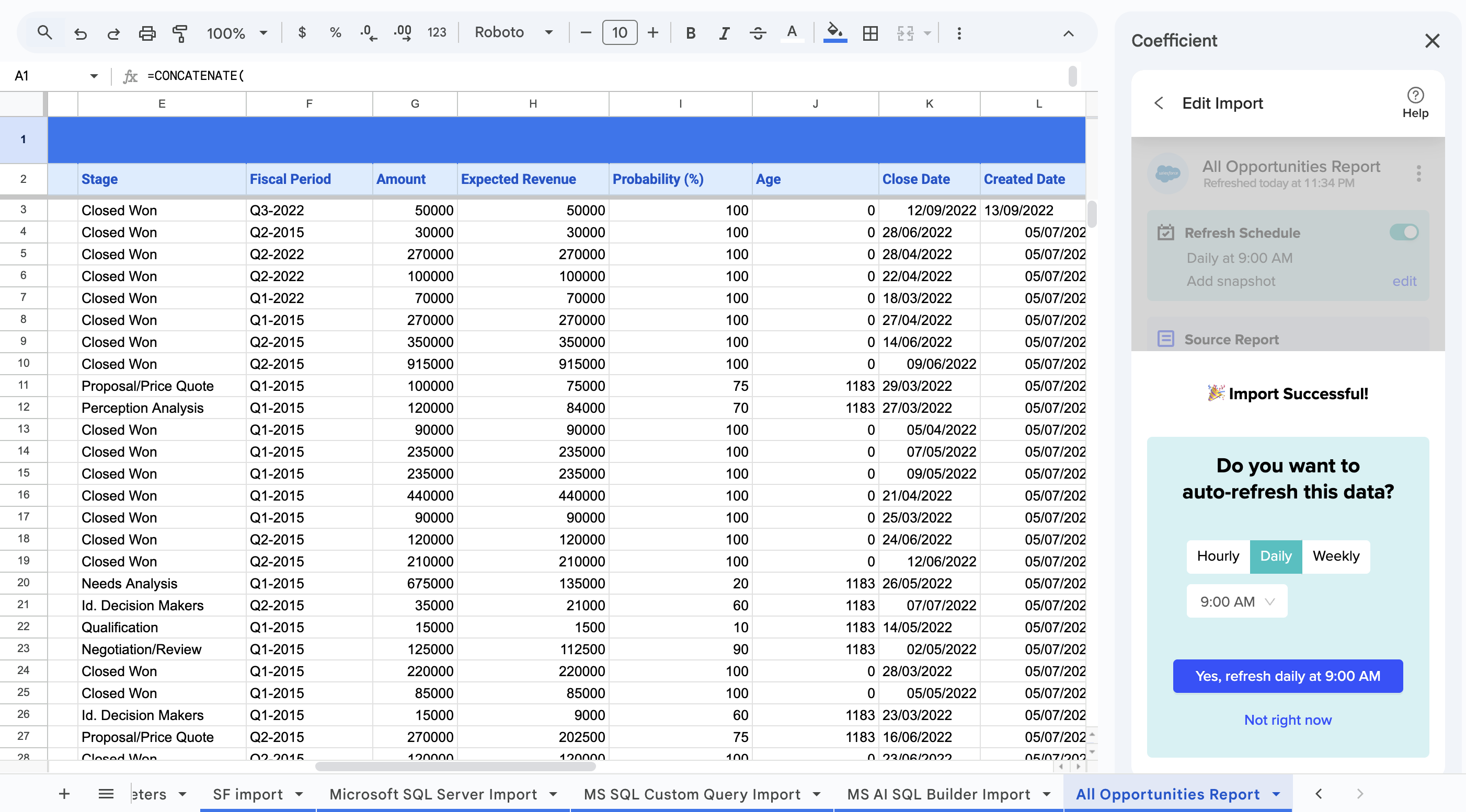Switch refresh frequency to Weekly

coord(1336,556)
